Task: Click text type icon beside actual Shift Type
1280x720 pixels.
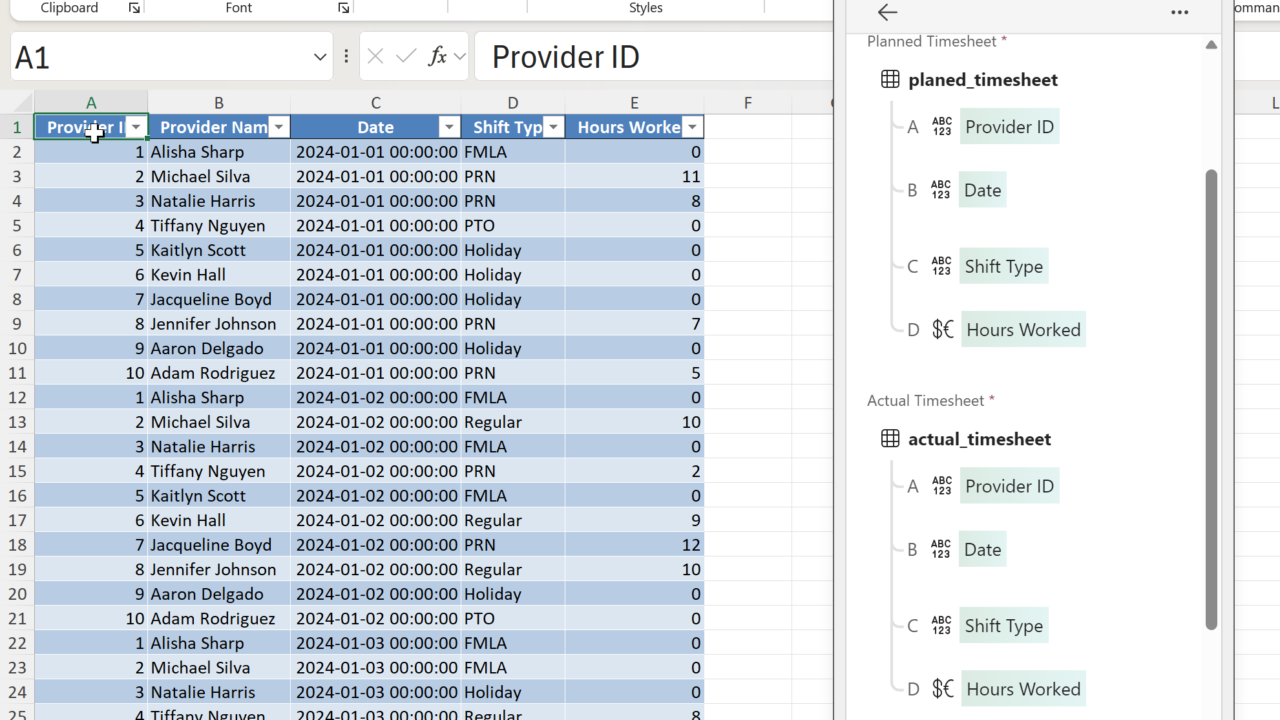Action: (x=941, y=626)
